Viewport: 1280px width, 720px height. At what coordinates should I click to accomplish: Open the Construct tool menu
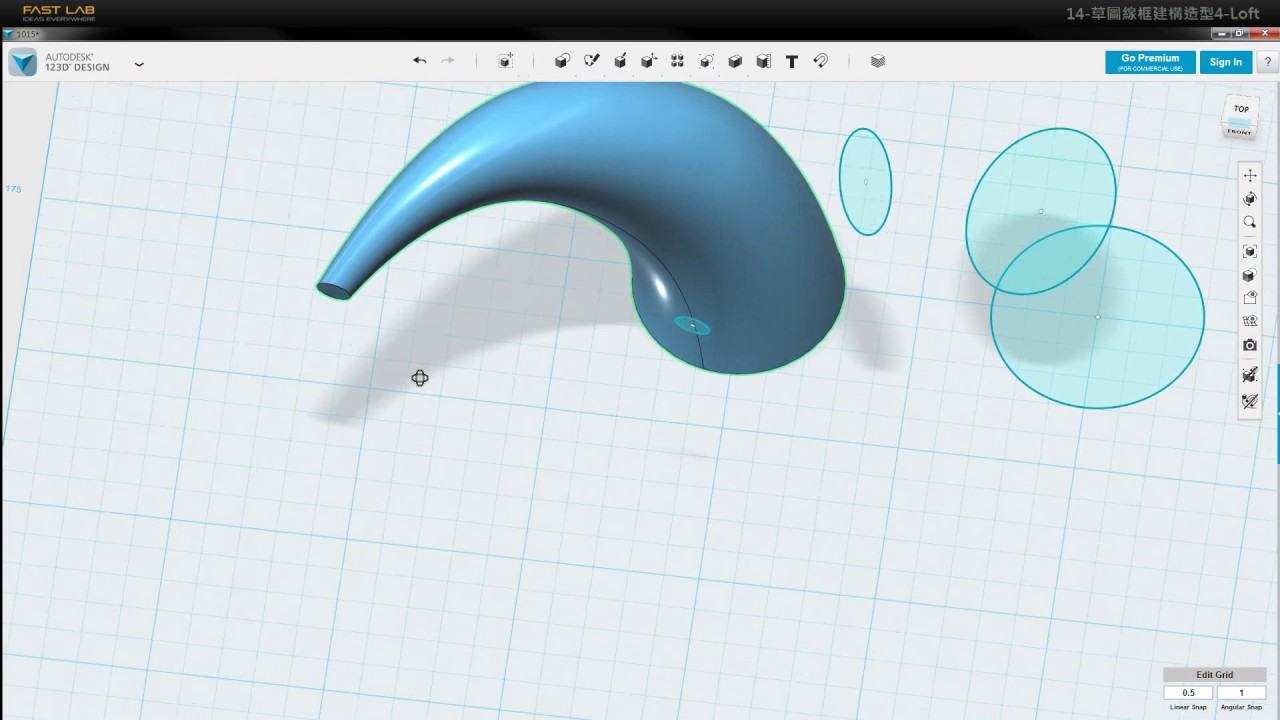coord(620,61)
